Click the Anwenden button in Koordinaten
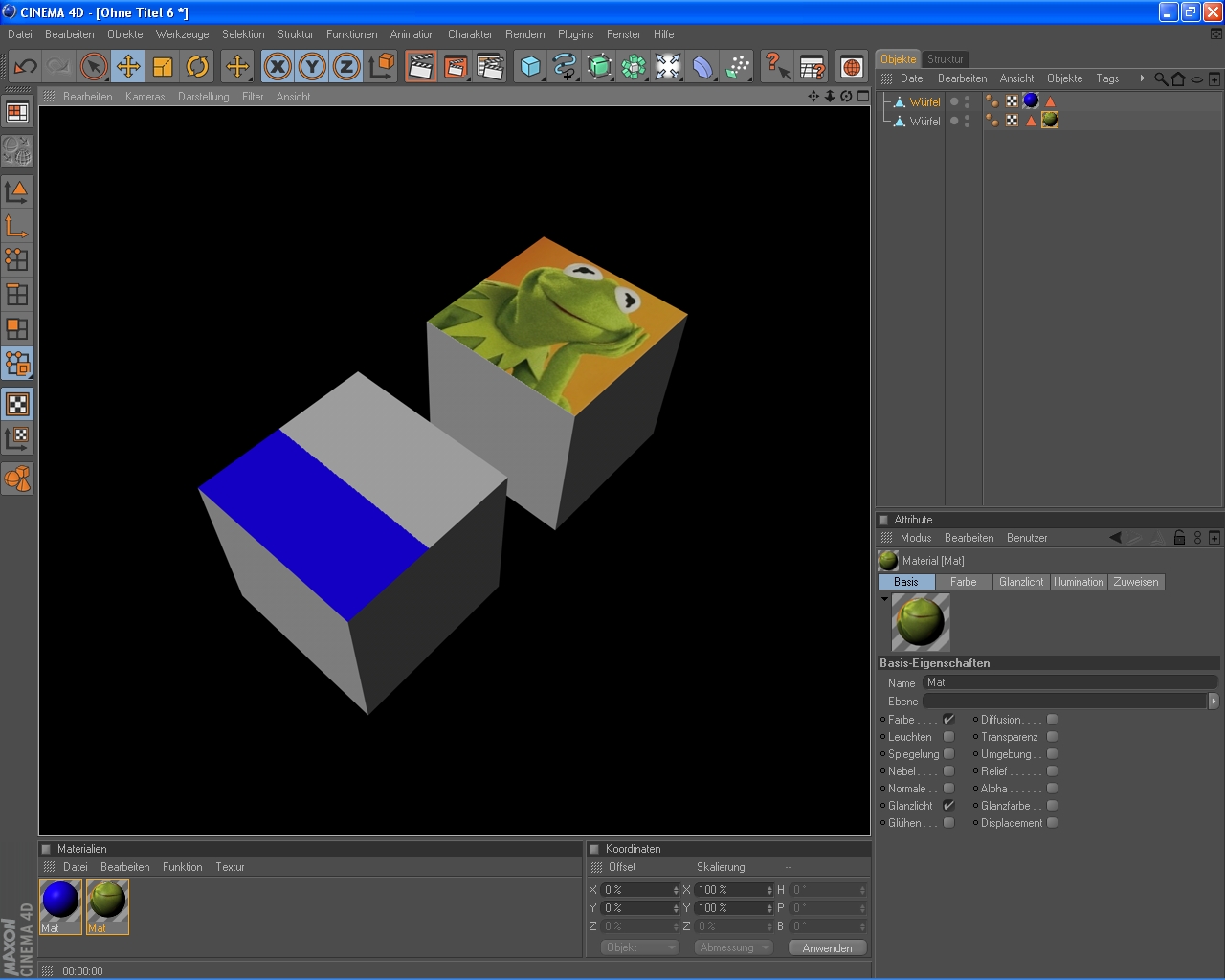This screenshot has width=1225, height=980. coord(827,947)
